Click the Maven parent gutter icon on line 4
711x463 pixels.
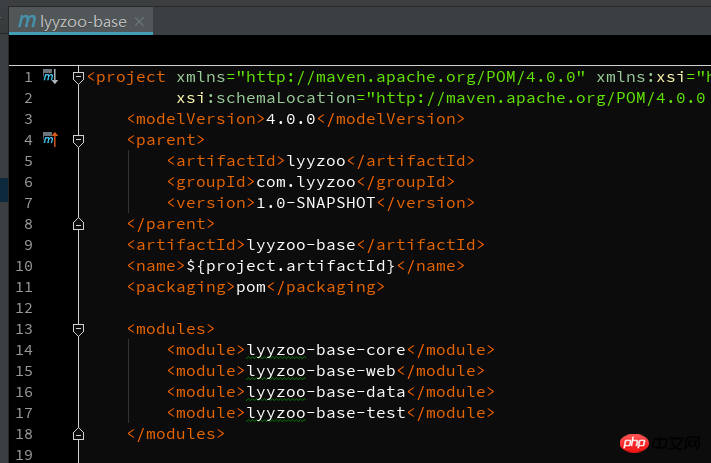pyautogui.click(x=50, y=139)
